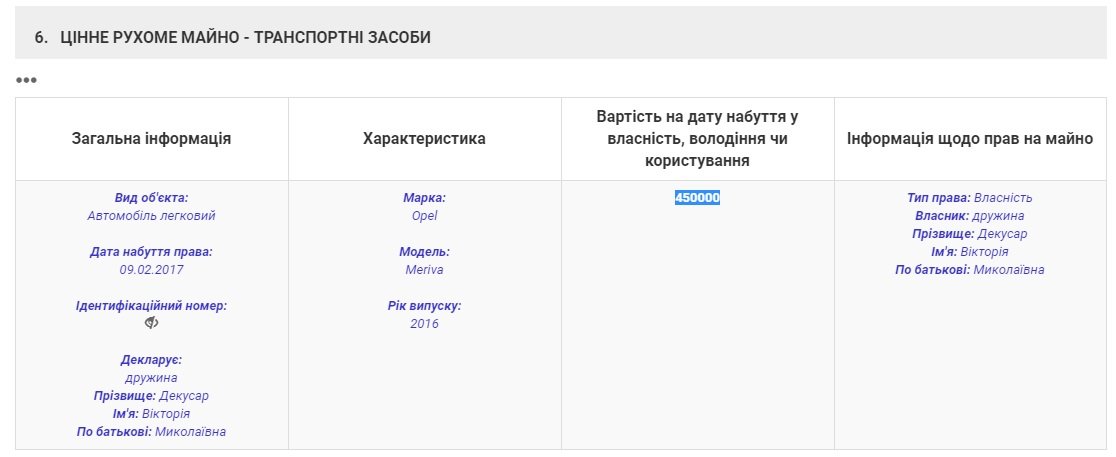Image resolution: width=1116 pixels, height=457 pixels.
Task: Click the 'Тип права: Власність' line
Action: 969,198
